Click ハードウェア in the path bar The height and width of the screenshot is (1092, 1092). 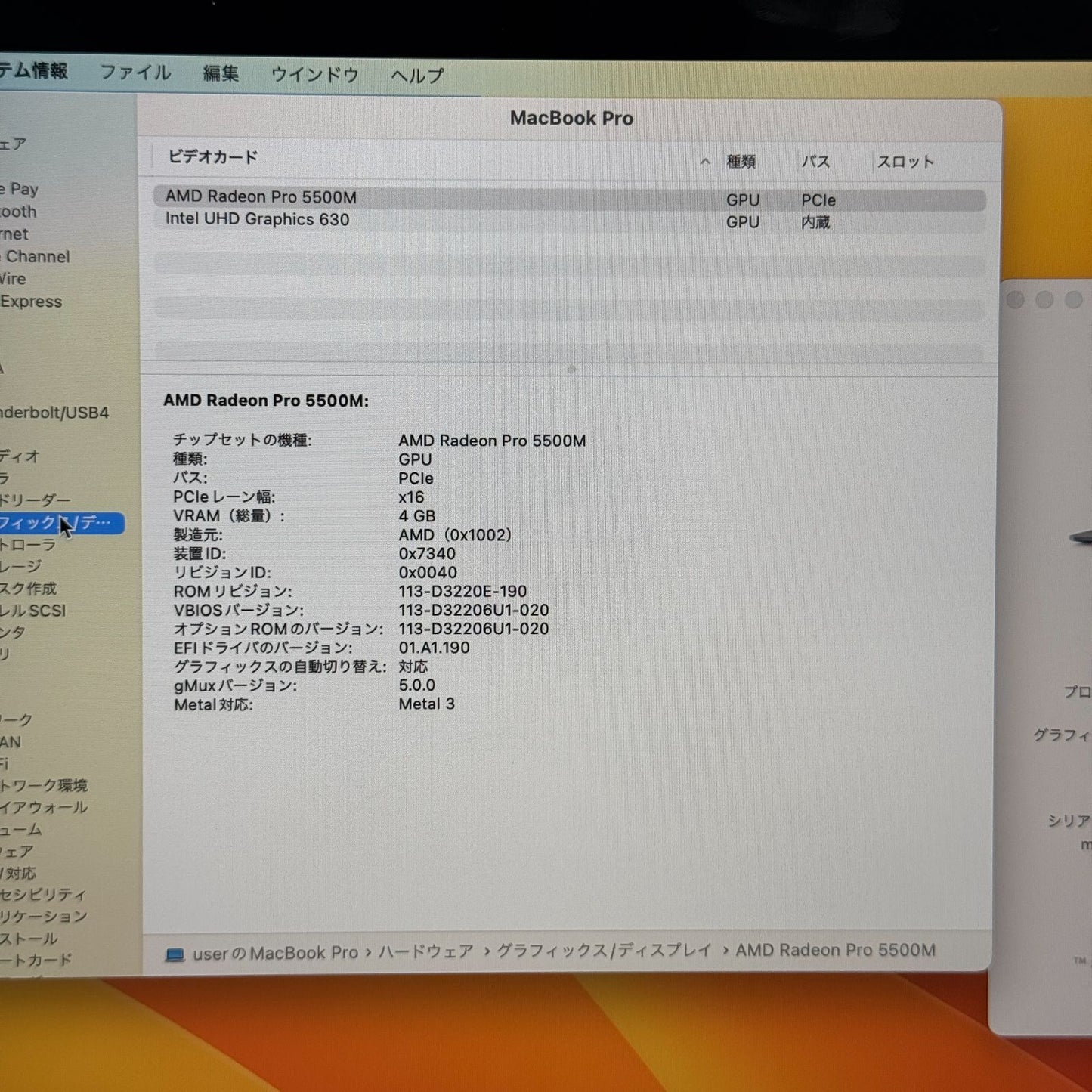pos(426,952)
